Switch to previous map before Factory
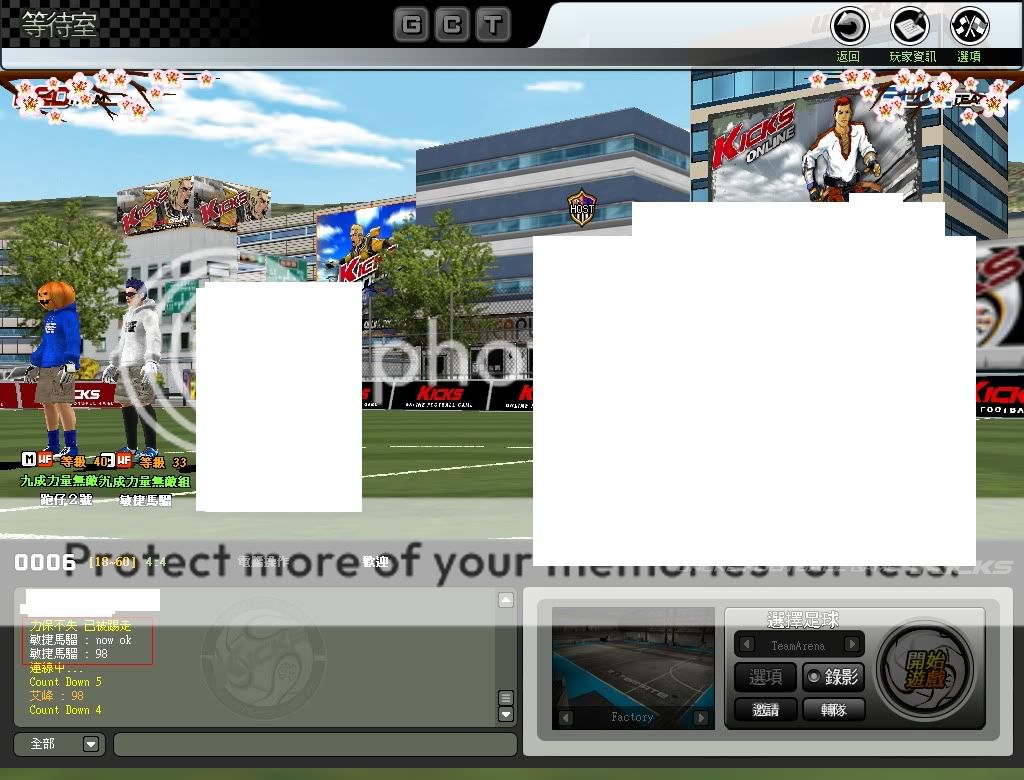 click(566, 717)
